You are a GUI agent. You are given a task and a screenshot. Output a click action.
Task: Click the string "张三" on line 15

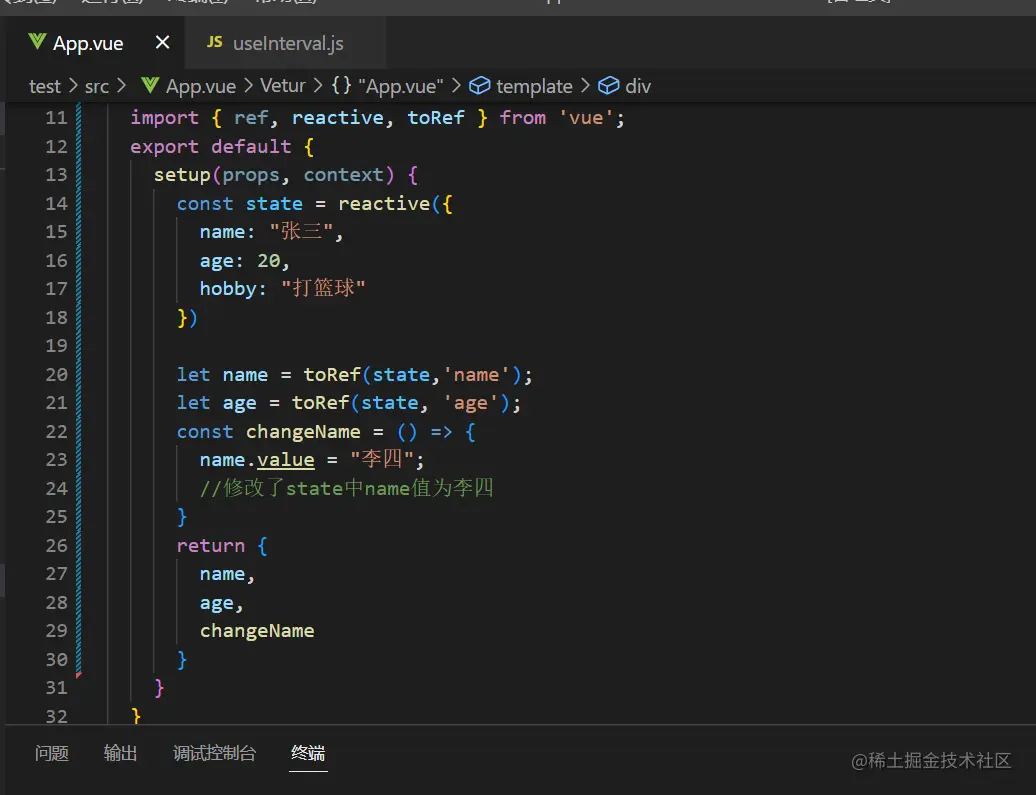(x=301, y=231)
